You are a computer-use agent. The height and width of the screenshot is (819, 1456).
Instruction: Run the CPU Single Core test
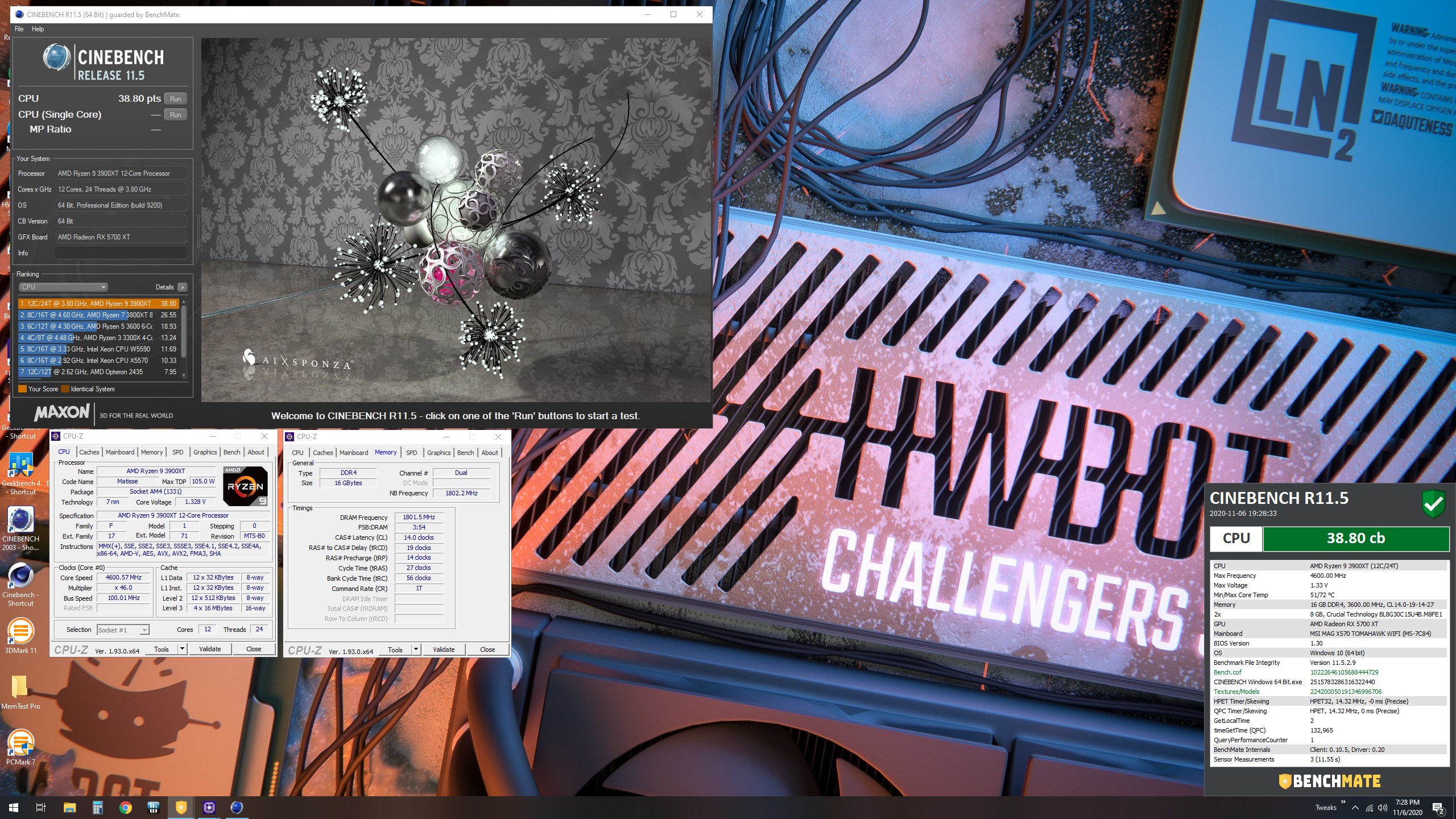click(176, 115)
